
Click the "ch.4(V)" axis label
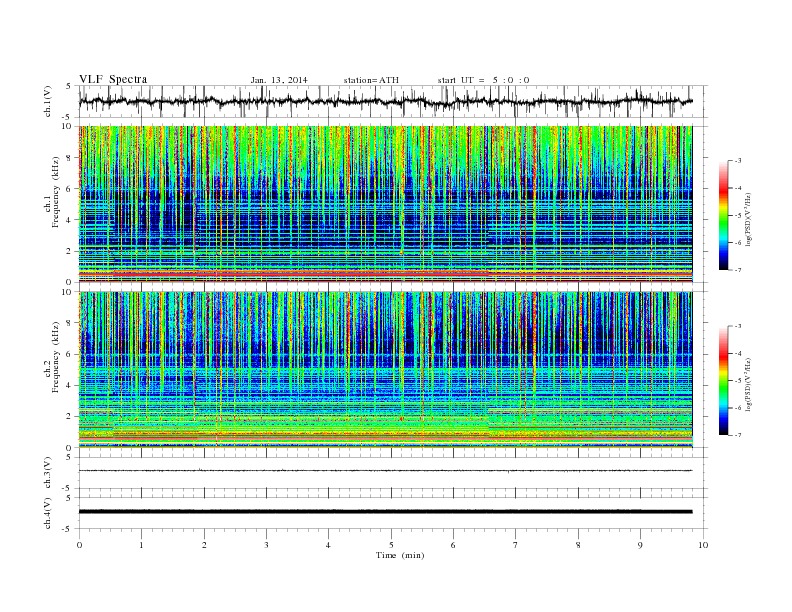coord(48,513)
